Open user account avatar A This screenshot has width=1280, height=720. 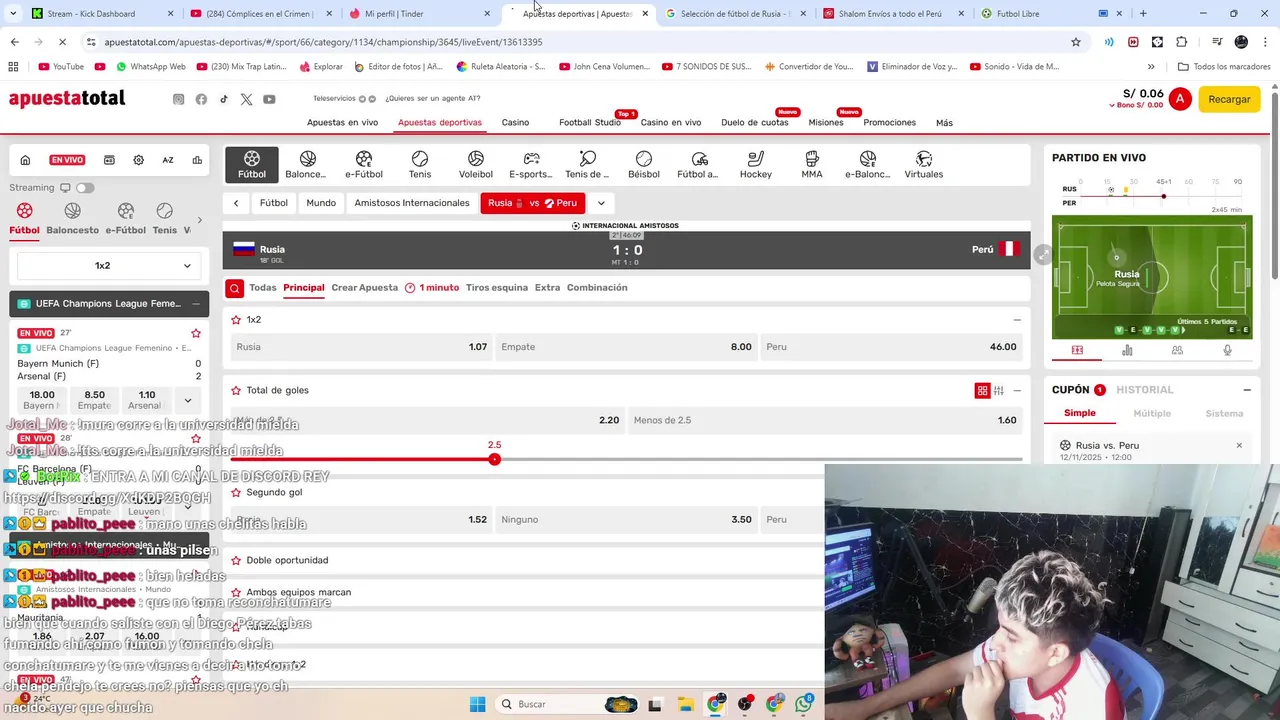click(x=1180, y=99)
